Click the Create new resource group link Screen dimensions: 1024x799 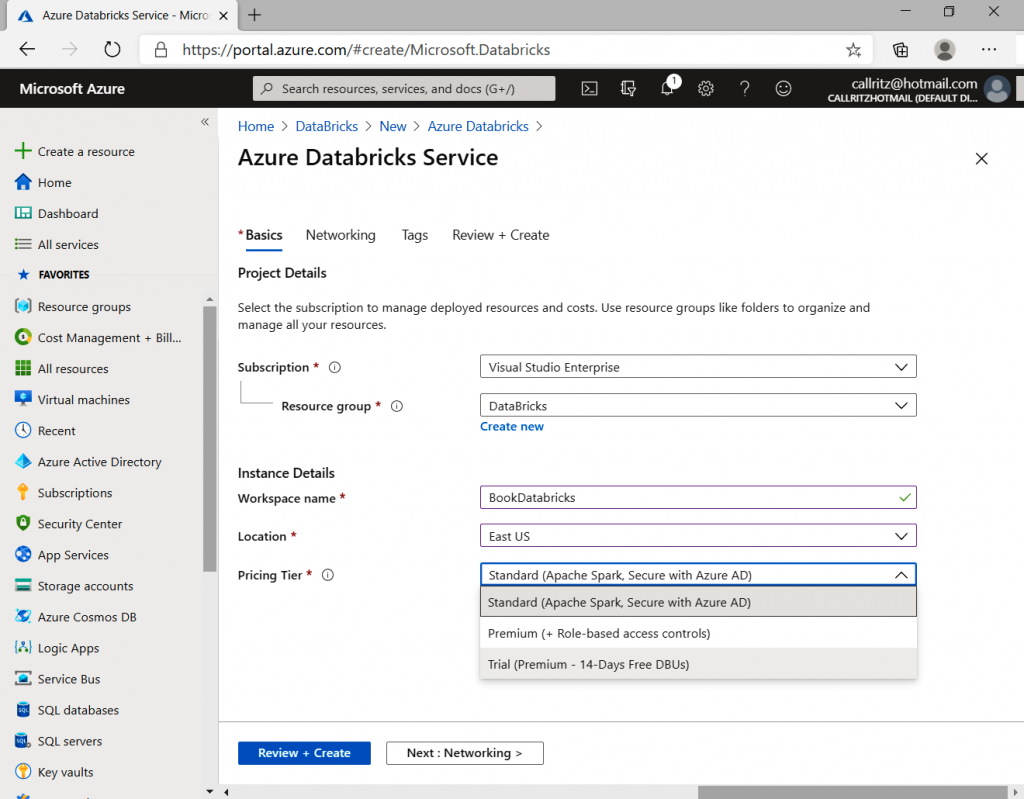click(x=512, y=426)
